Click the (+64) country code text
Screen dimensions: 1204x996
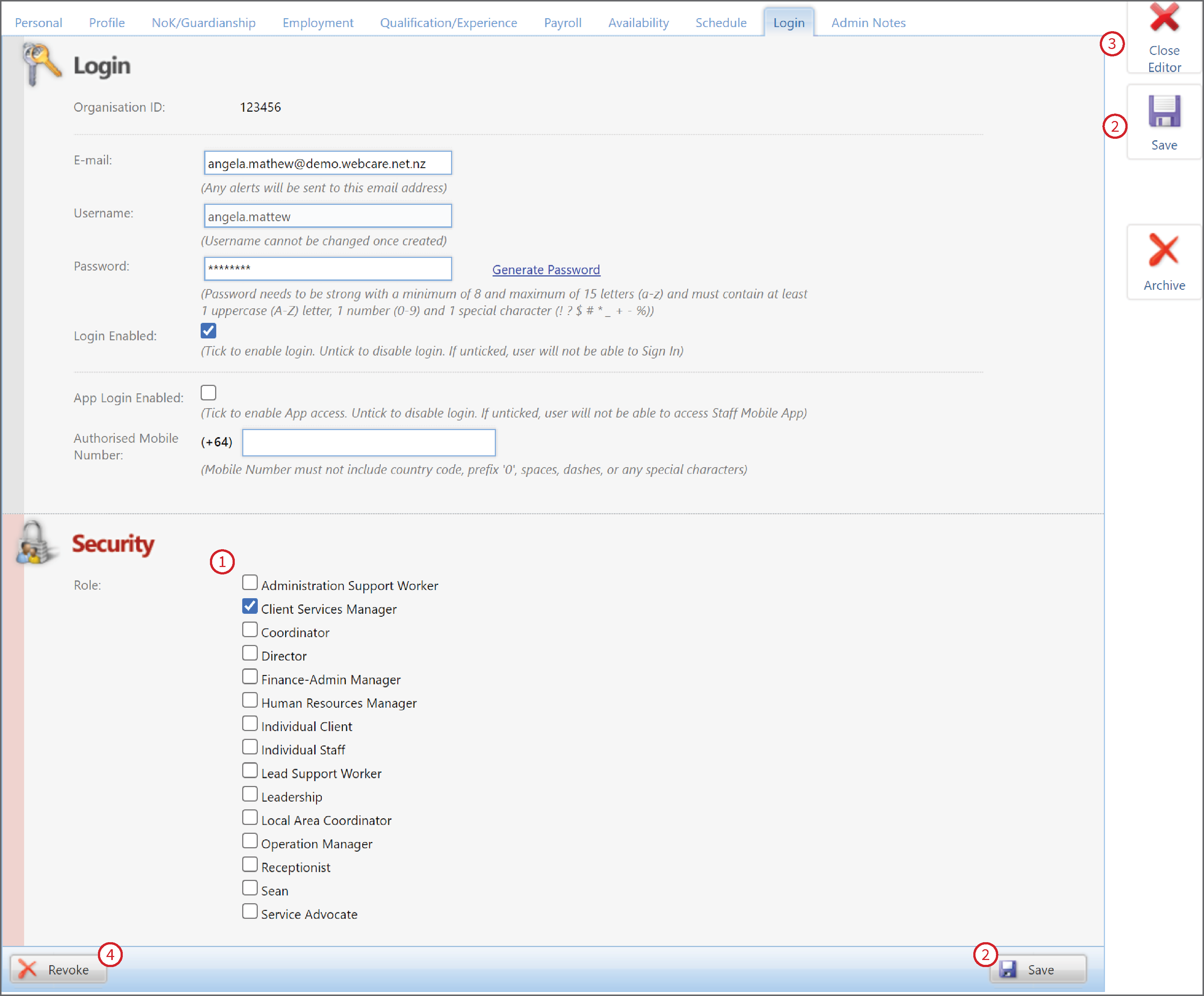pos(216,442)
